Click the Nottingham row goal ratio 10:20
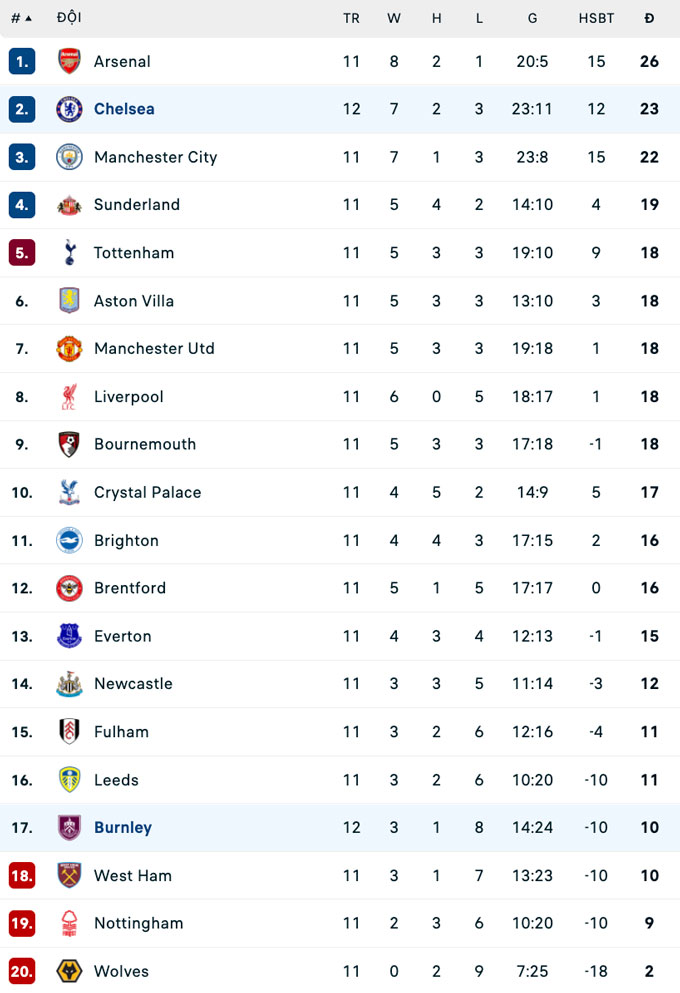The height and width of the screenshot is (993, 680). coord(532,923)
